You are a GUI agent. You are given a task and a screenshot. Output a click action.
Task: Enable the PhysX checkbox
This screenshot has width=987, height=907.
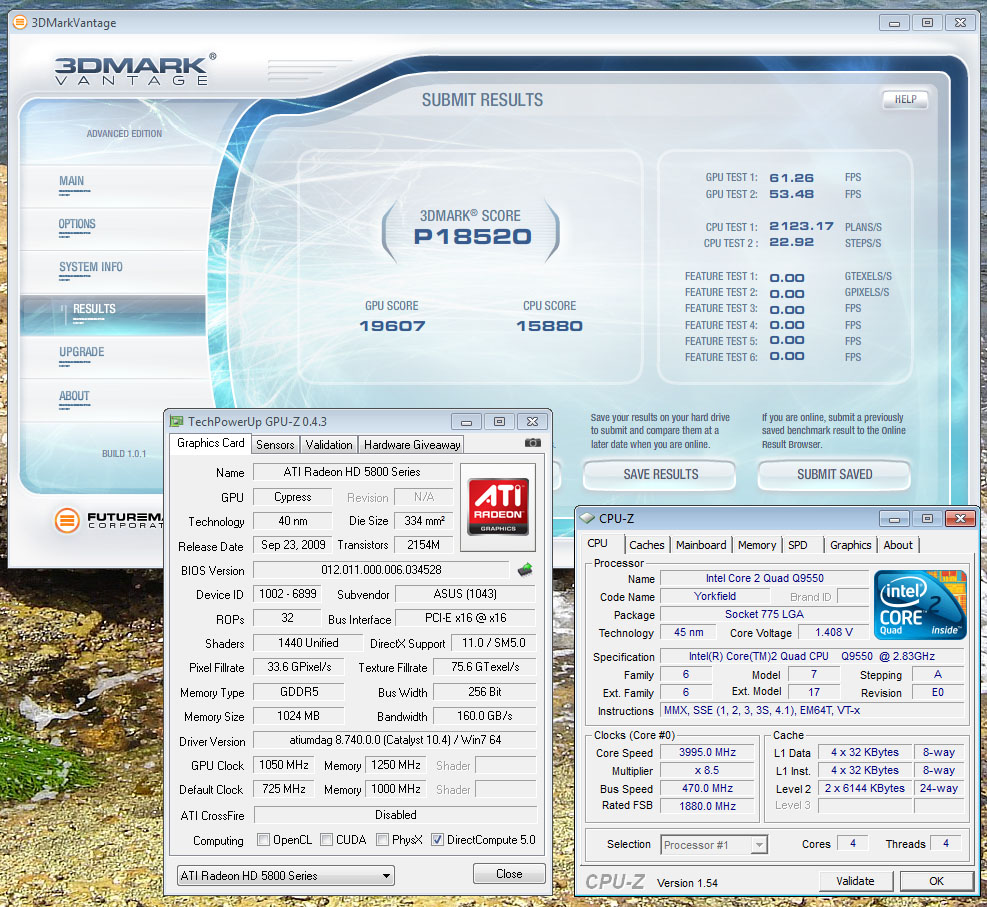(381, 840)
